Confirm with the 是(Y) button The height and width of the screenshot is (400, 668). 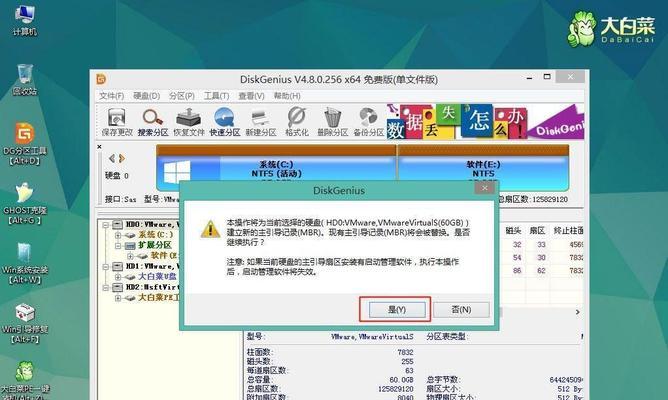[397, 310]
